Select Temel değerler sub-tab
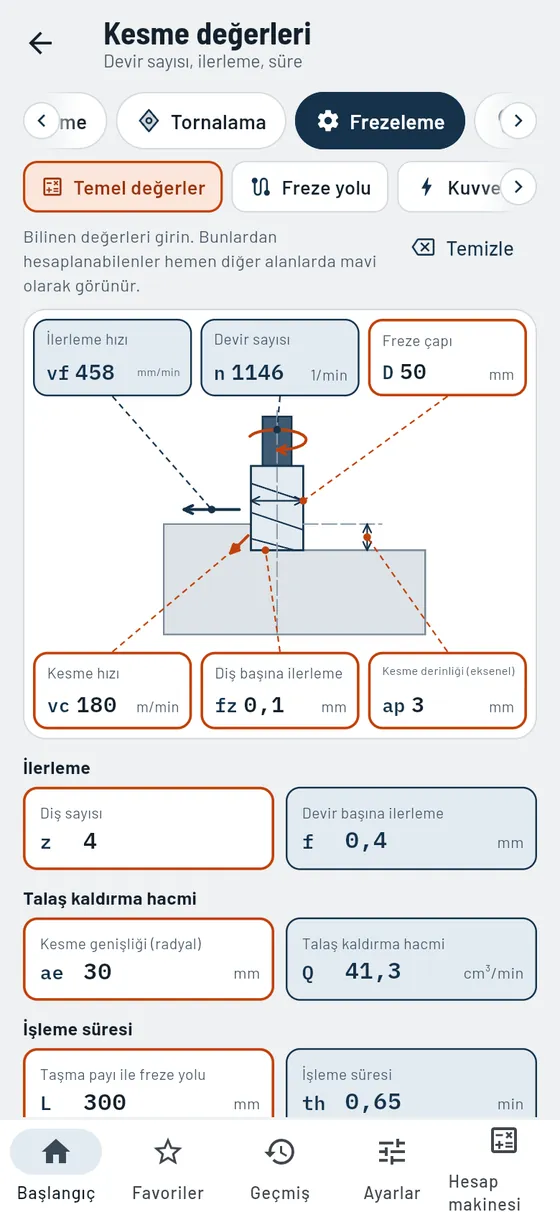The image size is (560, 1212). [x=123, y=187]
